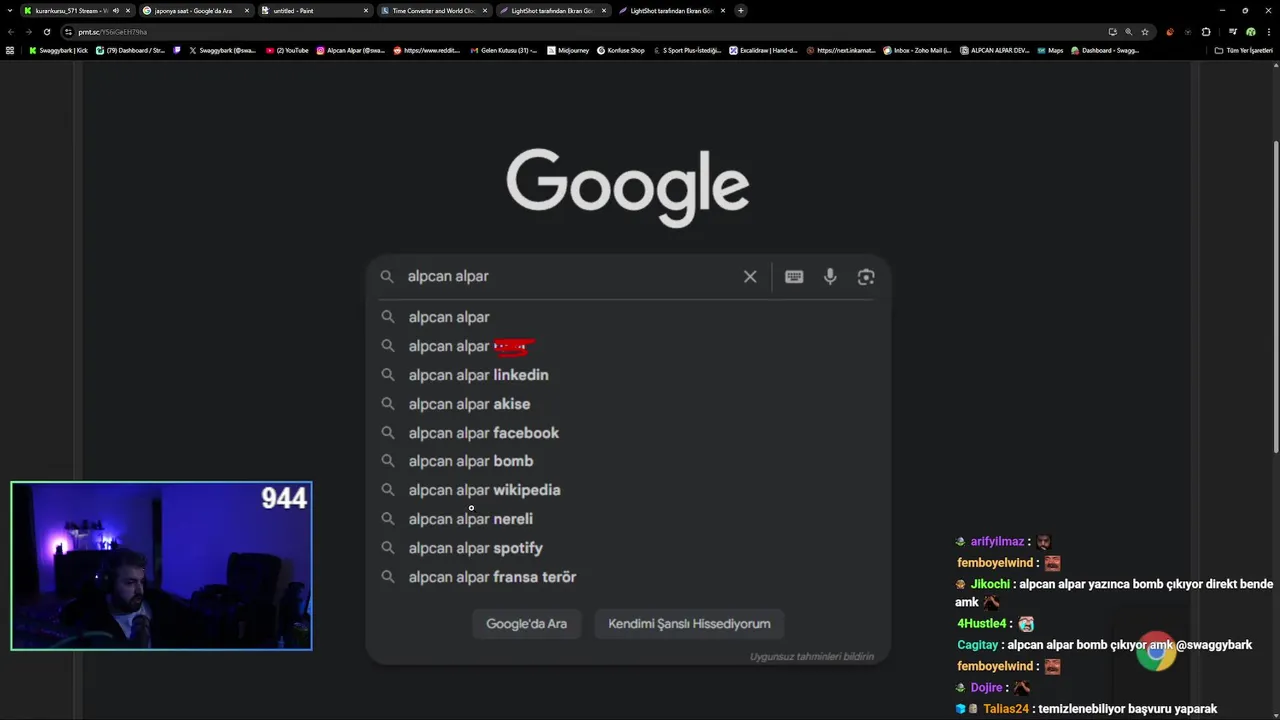Select suggestion 'alpcan alpar wikipedia'

pos(628,490)
